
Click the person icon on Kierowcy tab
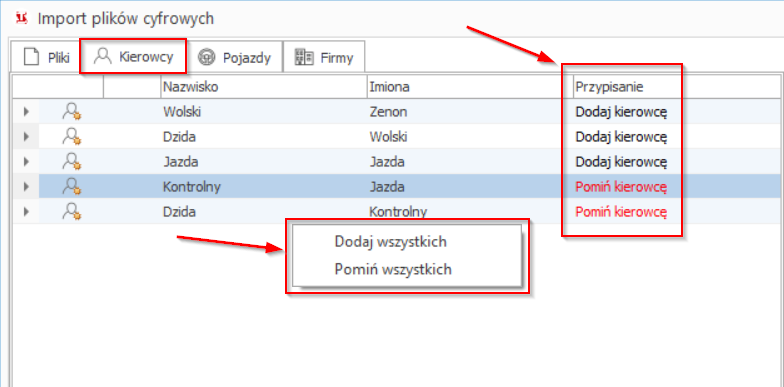pos(103,56)
